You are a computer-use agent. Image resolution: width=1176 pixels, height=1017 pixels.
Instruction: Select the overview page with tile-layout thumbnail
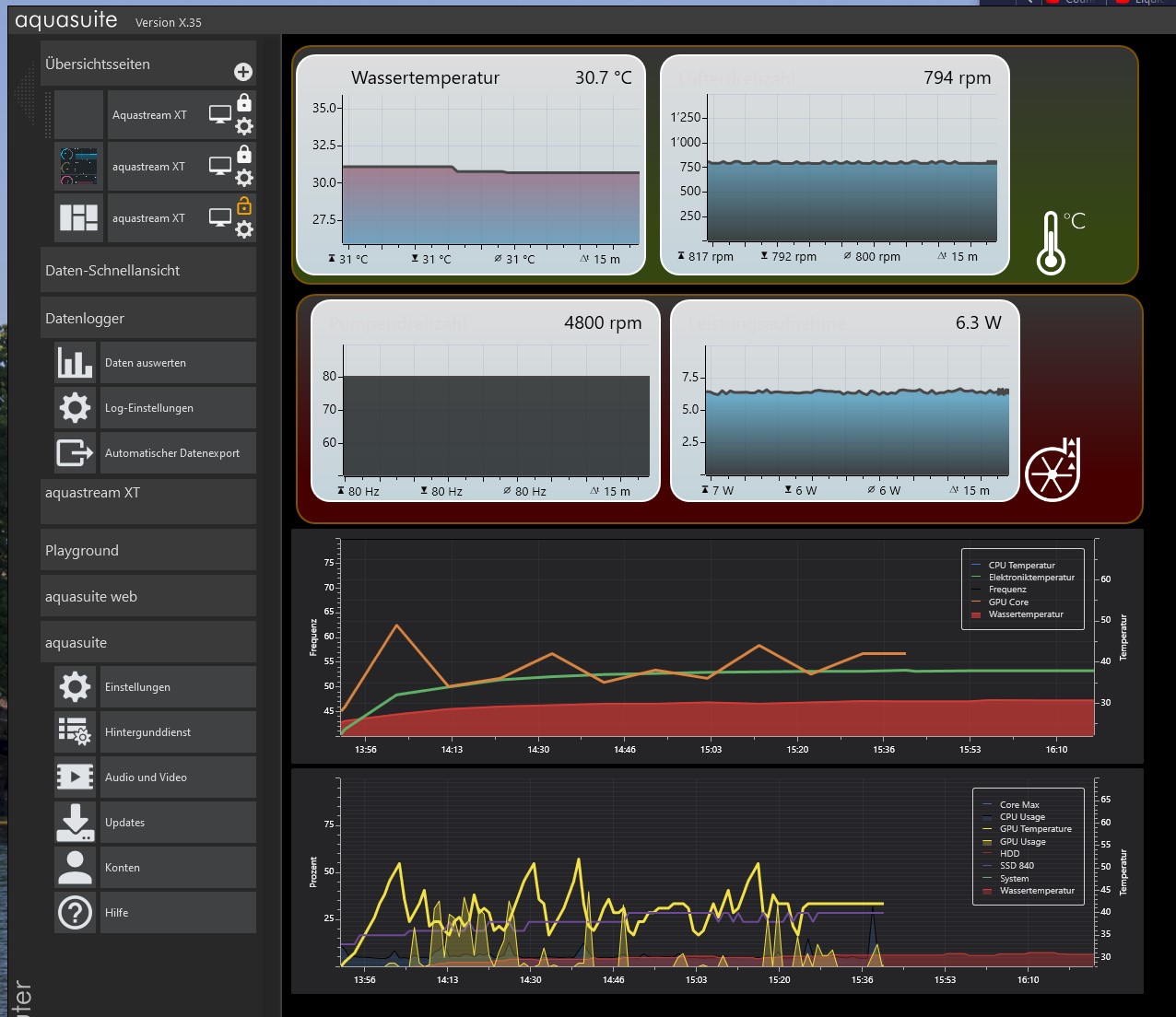(78, 218)
